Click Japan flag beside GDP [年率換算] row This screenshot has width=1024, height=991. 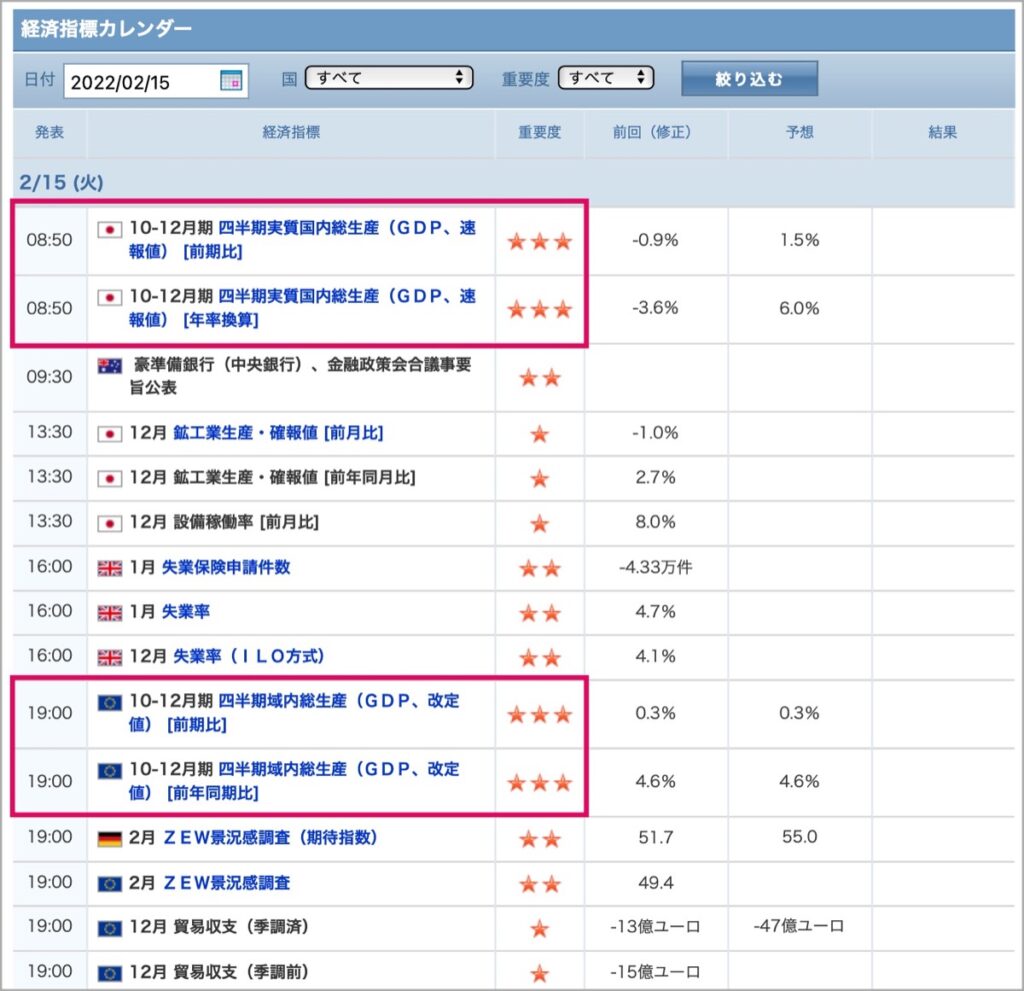(110, 298)
